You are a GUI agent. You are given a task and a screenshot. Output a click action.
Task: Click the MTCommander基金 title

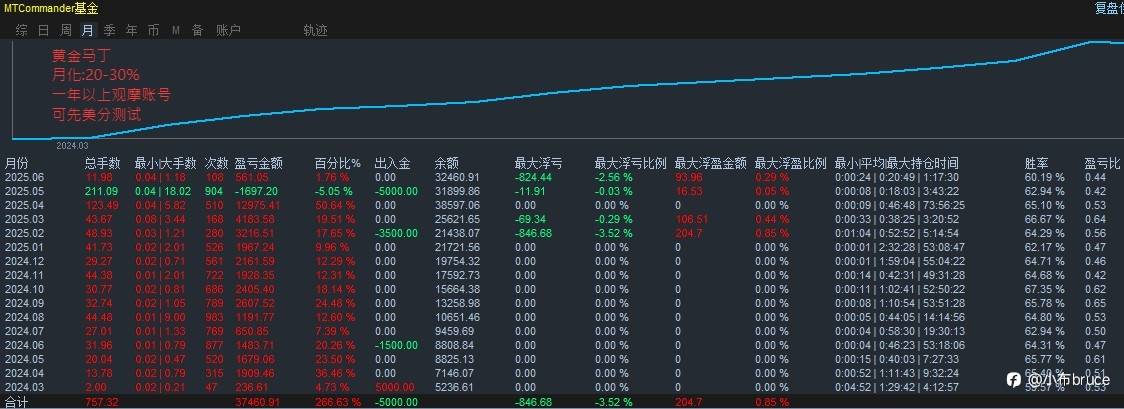click(52, 8)
